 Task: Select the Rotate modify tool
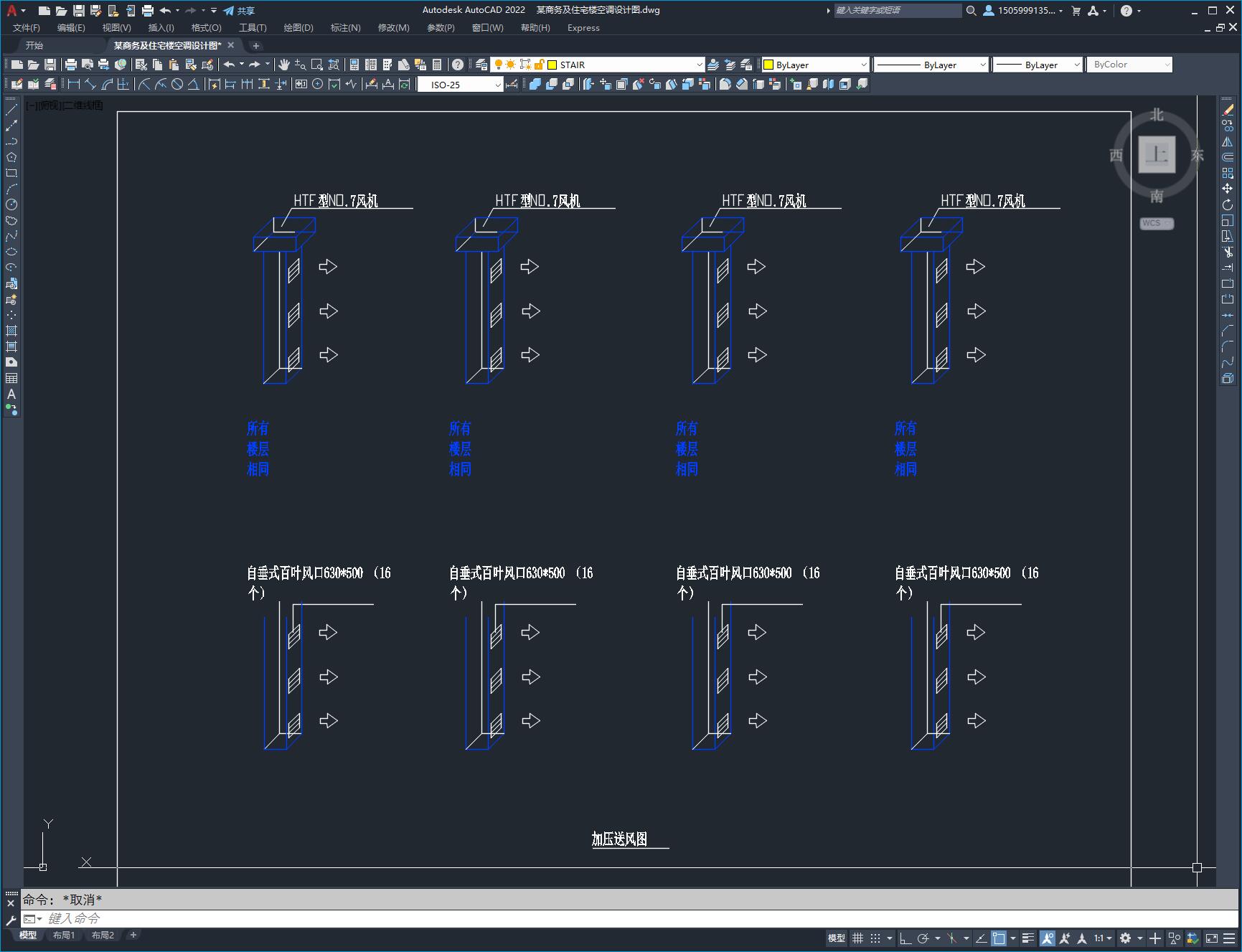pos(1228,204)
